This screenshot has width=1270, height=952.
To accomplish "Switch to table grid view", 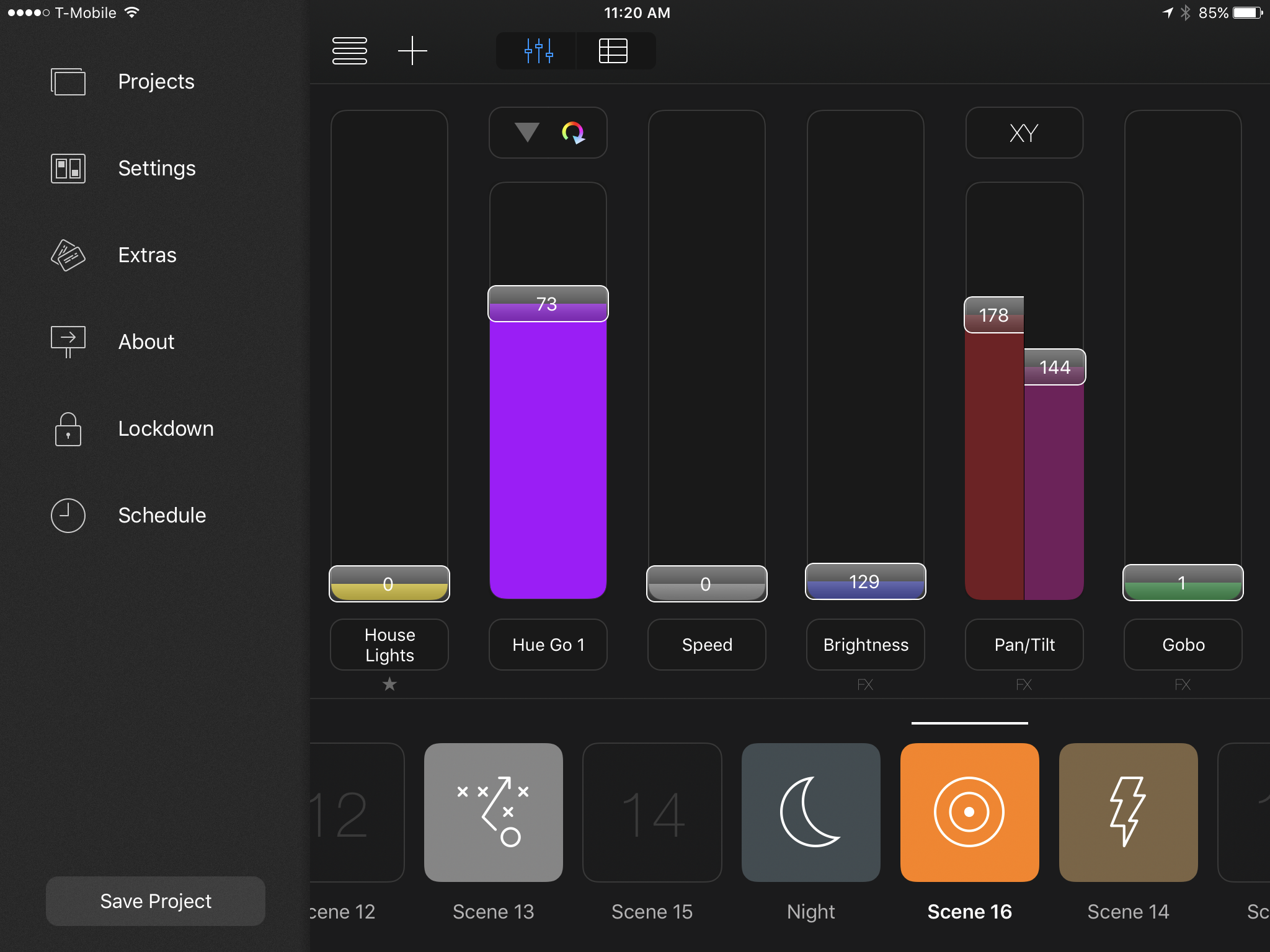I will [614, 51].
